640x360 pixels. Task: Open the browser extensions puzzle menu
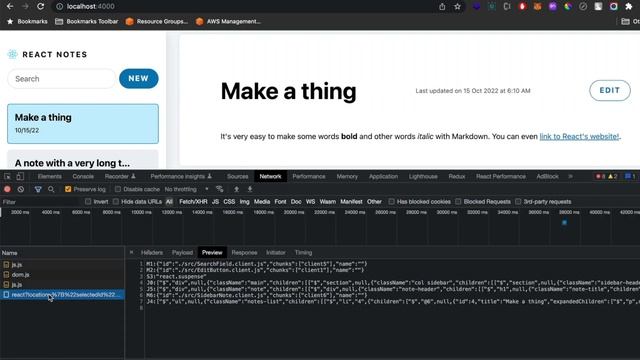point(629,7)
